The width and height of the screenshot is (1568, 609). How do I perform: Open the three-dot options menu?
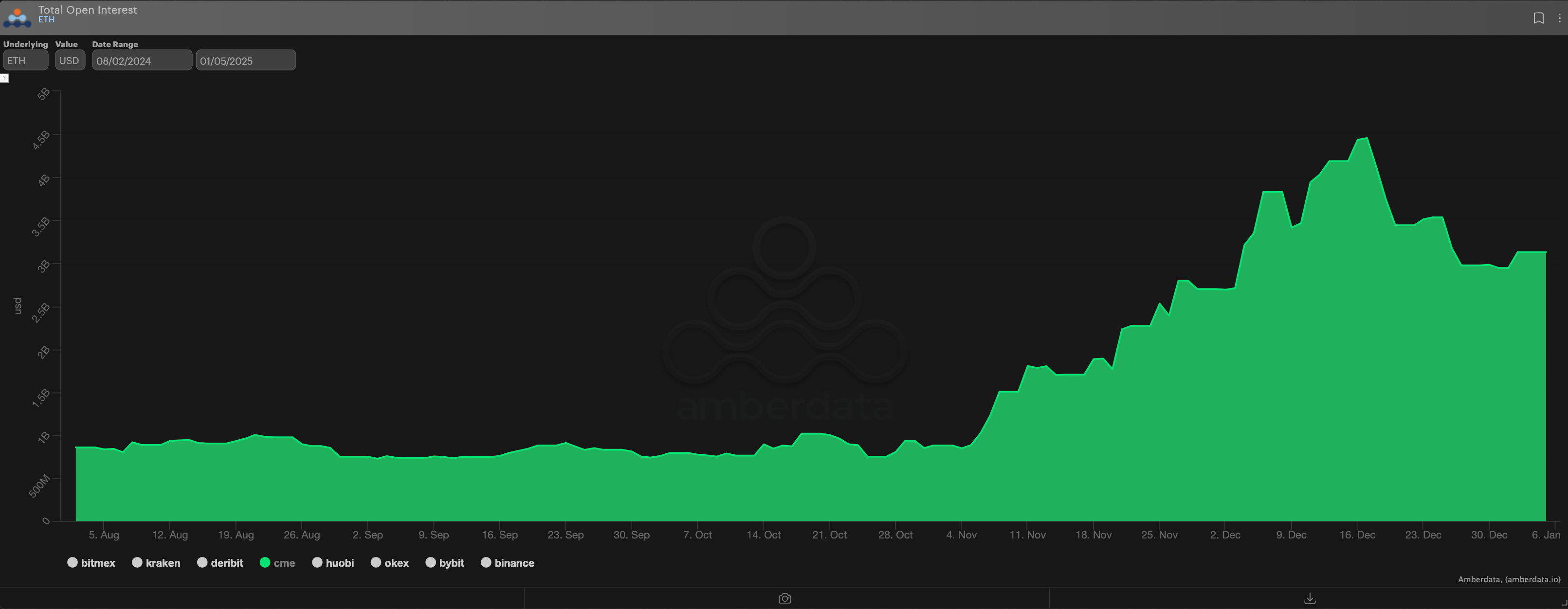tap(1559, 18)
